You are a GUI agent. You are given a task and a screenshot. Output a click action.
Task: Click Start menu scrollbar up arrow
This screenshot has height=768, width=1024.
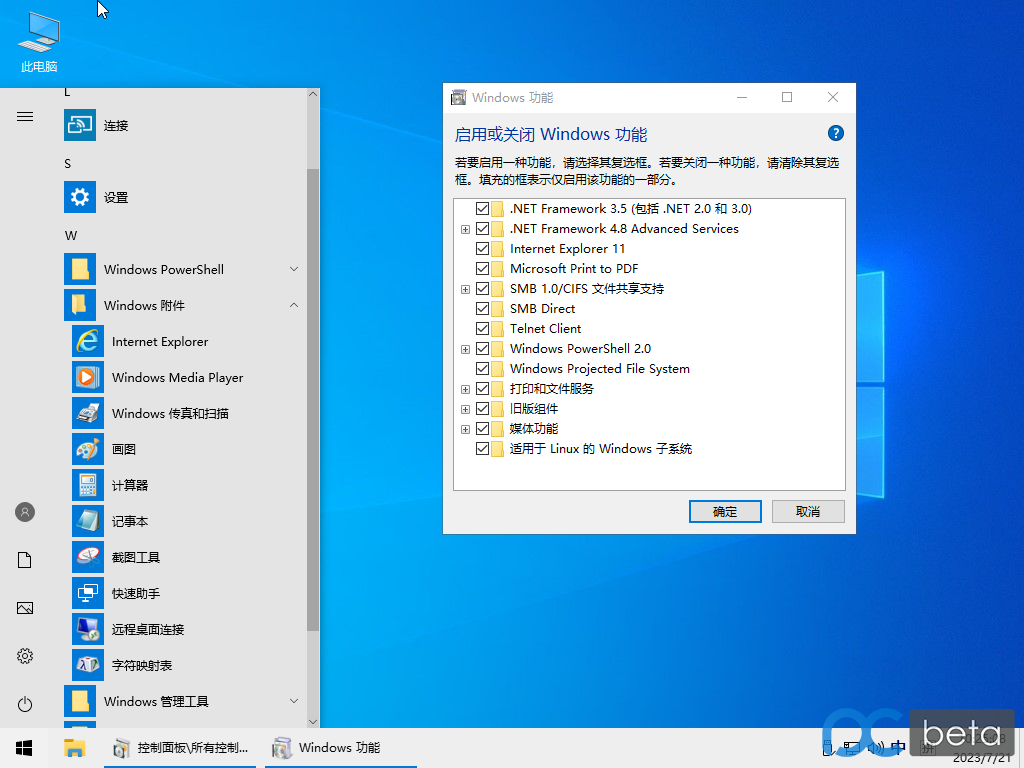[313, 94]
